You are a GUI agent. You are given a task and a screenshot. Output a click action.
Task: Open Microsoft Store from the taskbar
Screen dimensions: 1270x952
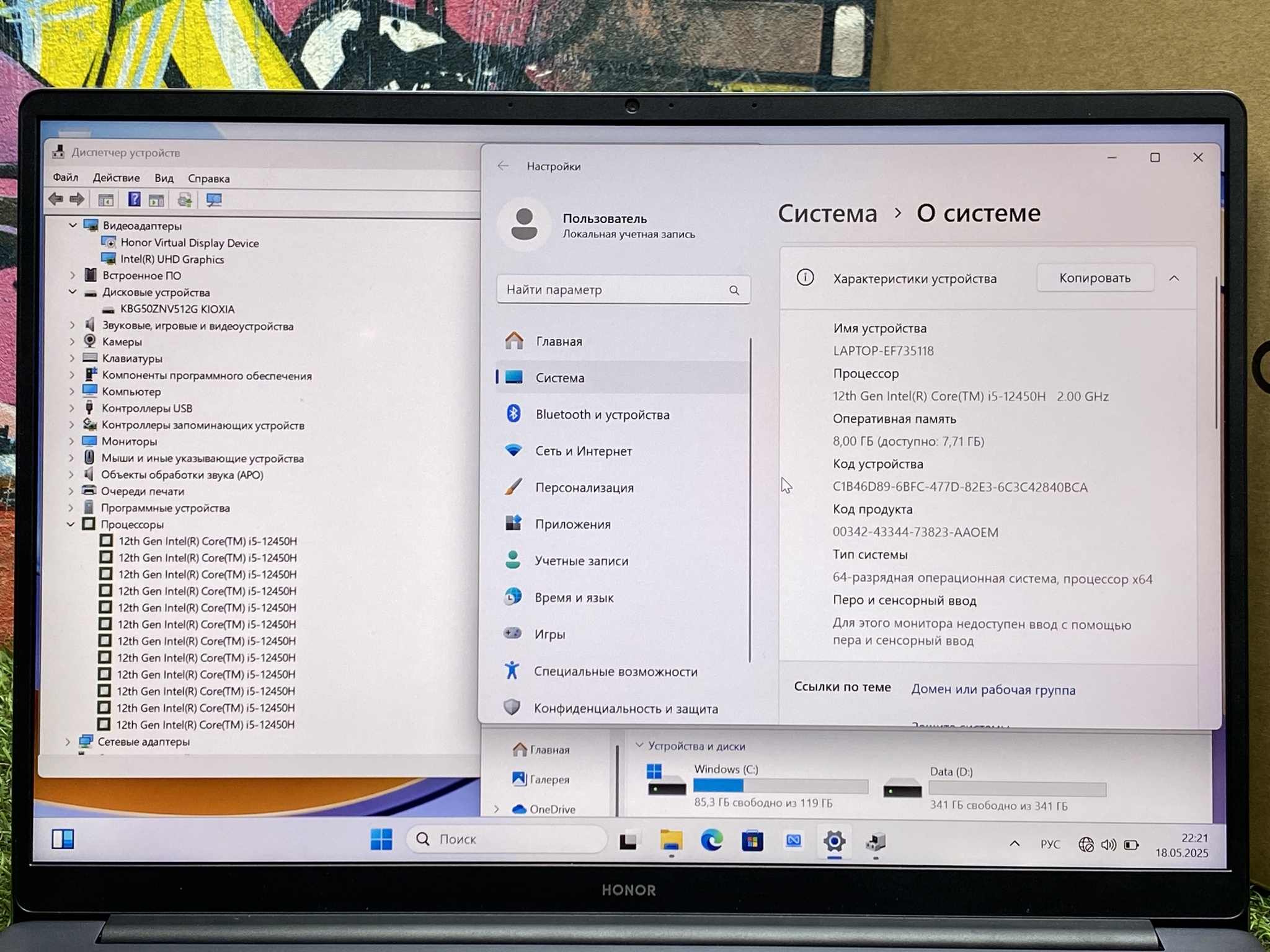pyautogui.click(x=752, y=842)
